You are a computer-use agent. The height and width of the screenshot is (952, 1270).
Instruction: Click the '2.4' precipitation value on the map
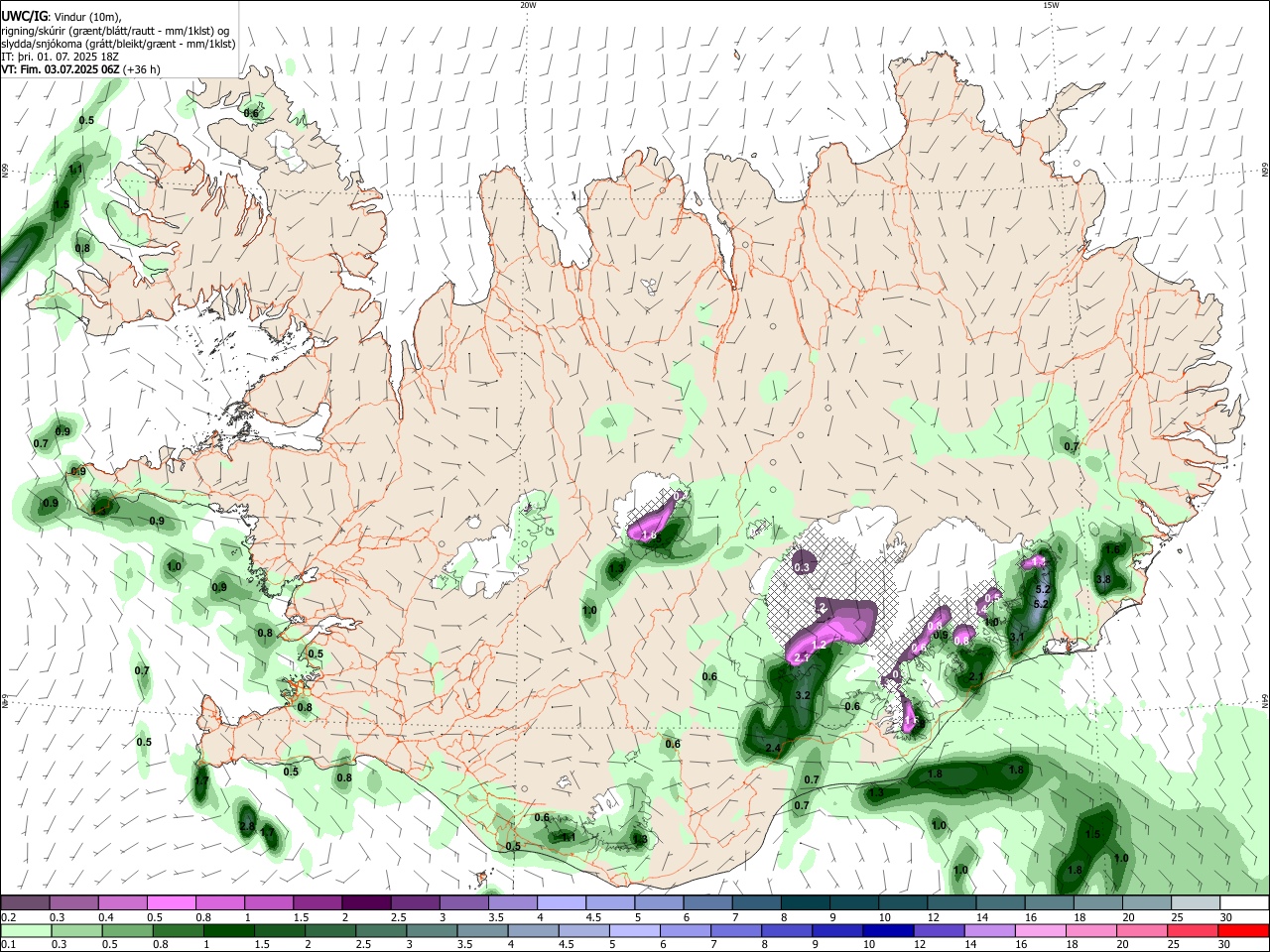point(774,748)
